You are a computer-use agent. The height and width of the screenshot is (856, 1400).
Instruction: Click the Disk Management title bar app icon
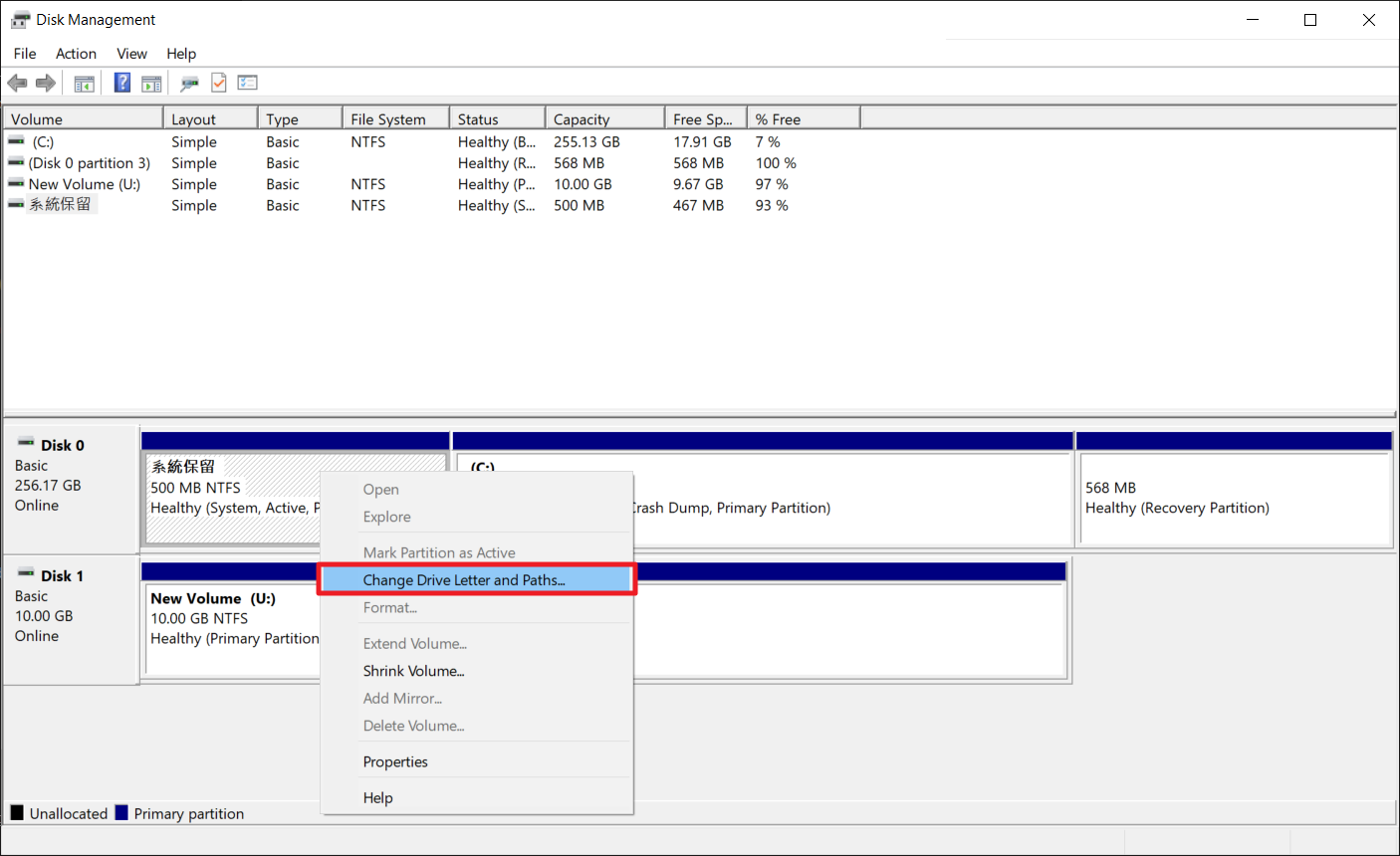20,20
